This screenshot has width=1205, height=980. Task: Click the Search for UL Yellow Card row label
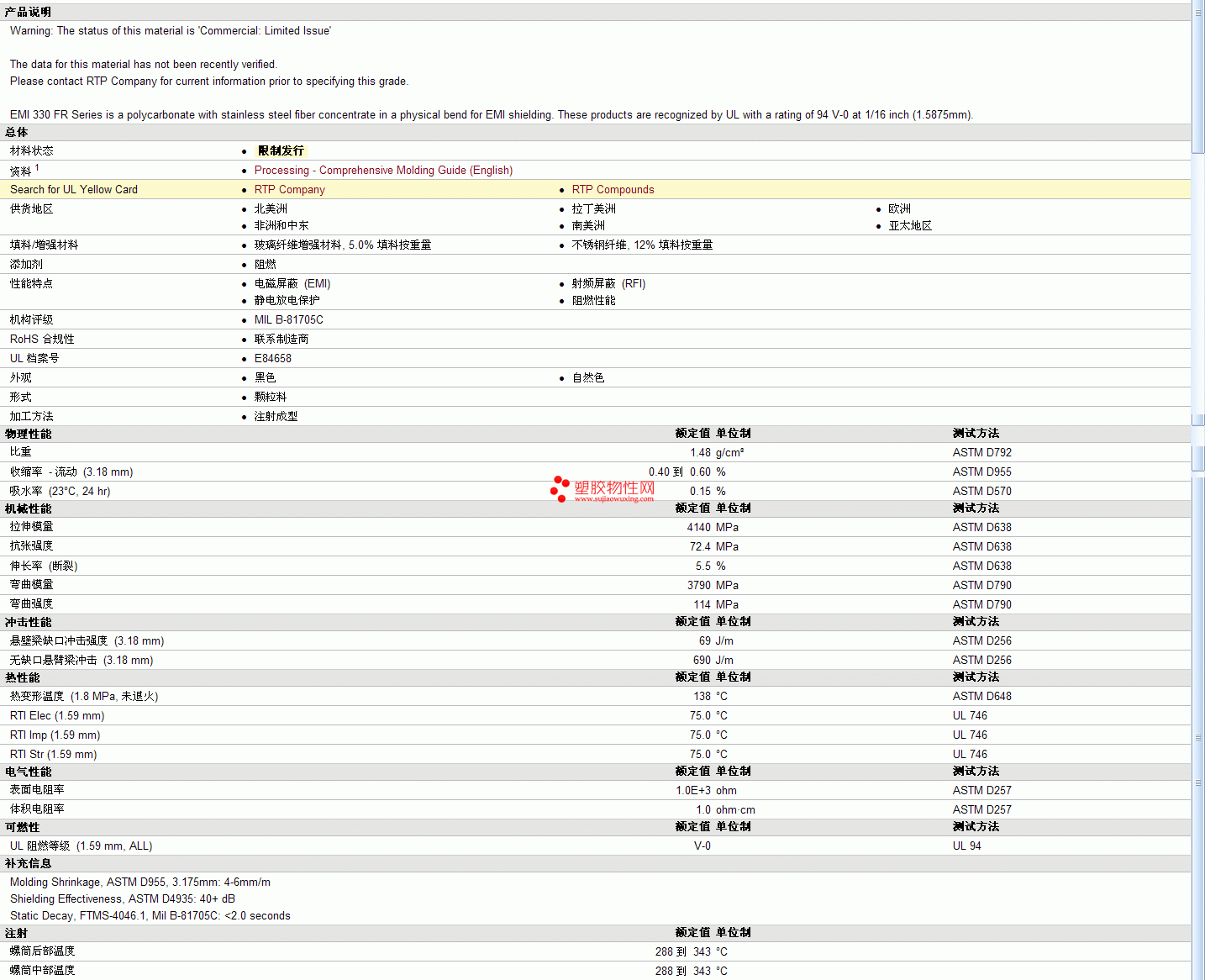(x=74, y=189)
